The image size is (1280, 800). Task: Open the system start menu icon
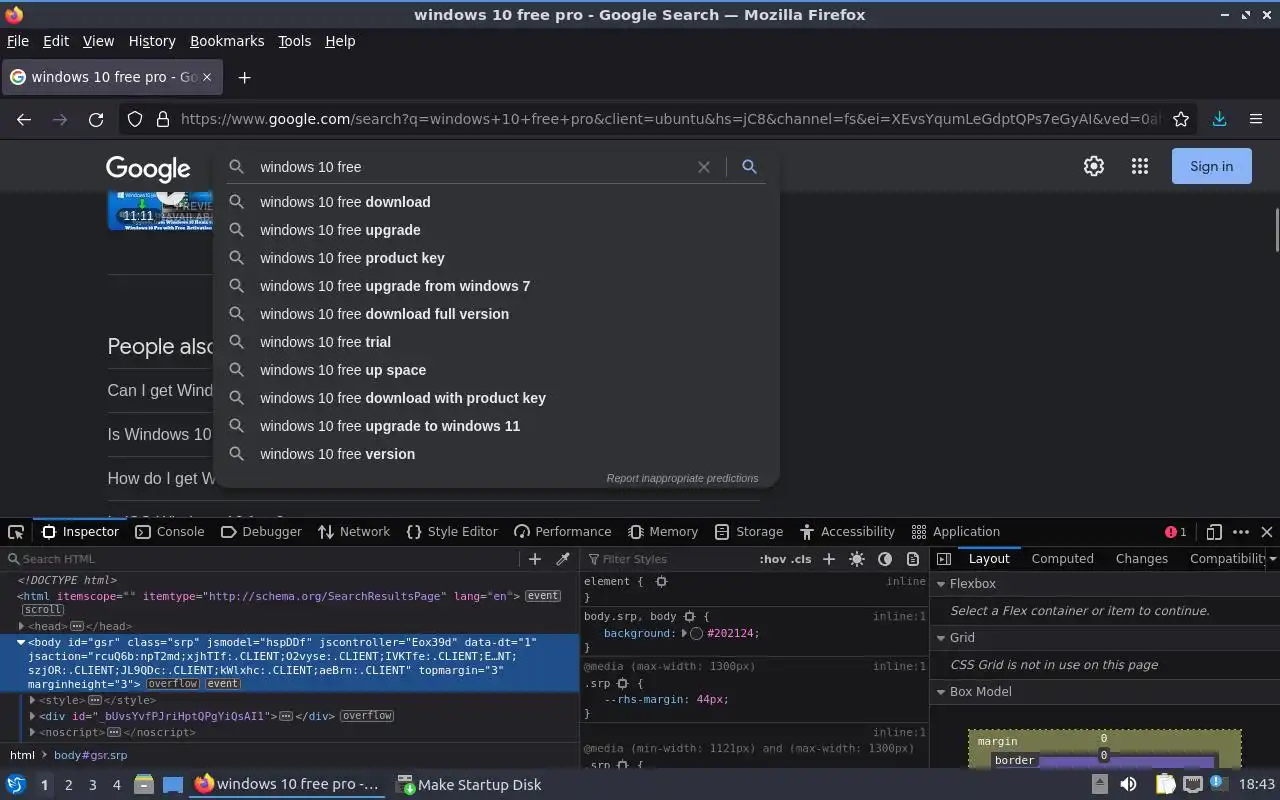click(16, 785)
